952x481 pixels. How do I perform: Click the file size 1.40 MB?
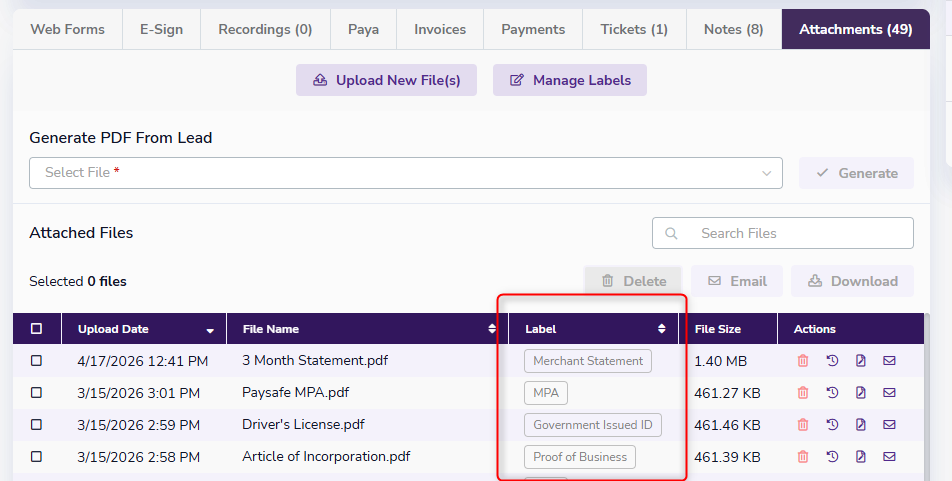(720, 361)
